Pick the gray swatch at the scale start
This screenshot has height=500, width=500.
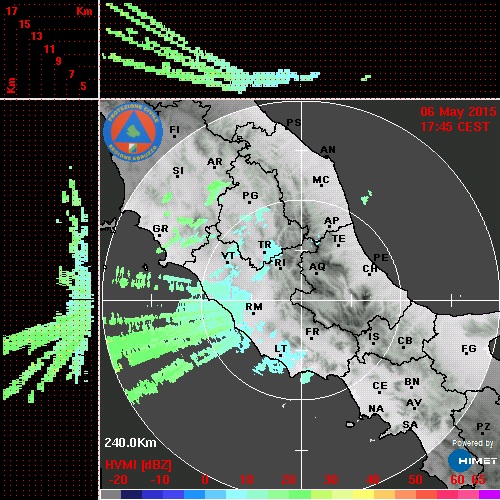[x=110, y=494]
